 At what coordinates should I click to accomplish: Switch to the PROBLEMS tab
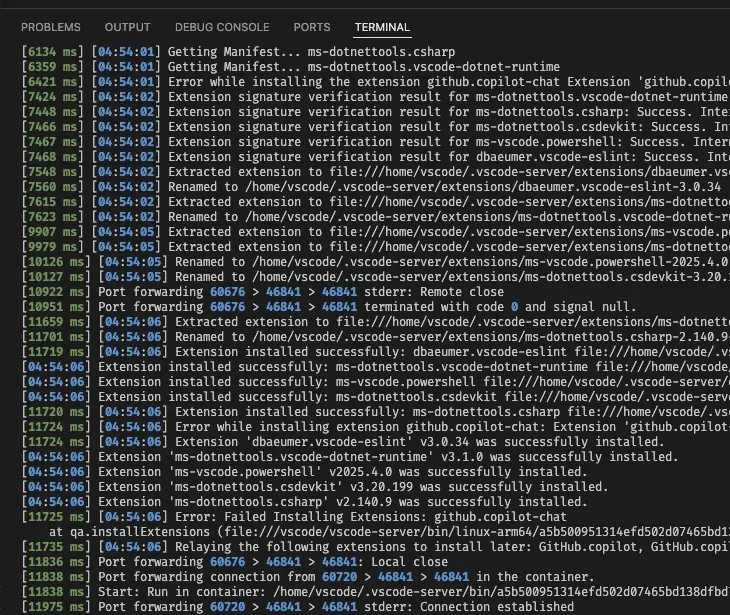[51, 27]
